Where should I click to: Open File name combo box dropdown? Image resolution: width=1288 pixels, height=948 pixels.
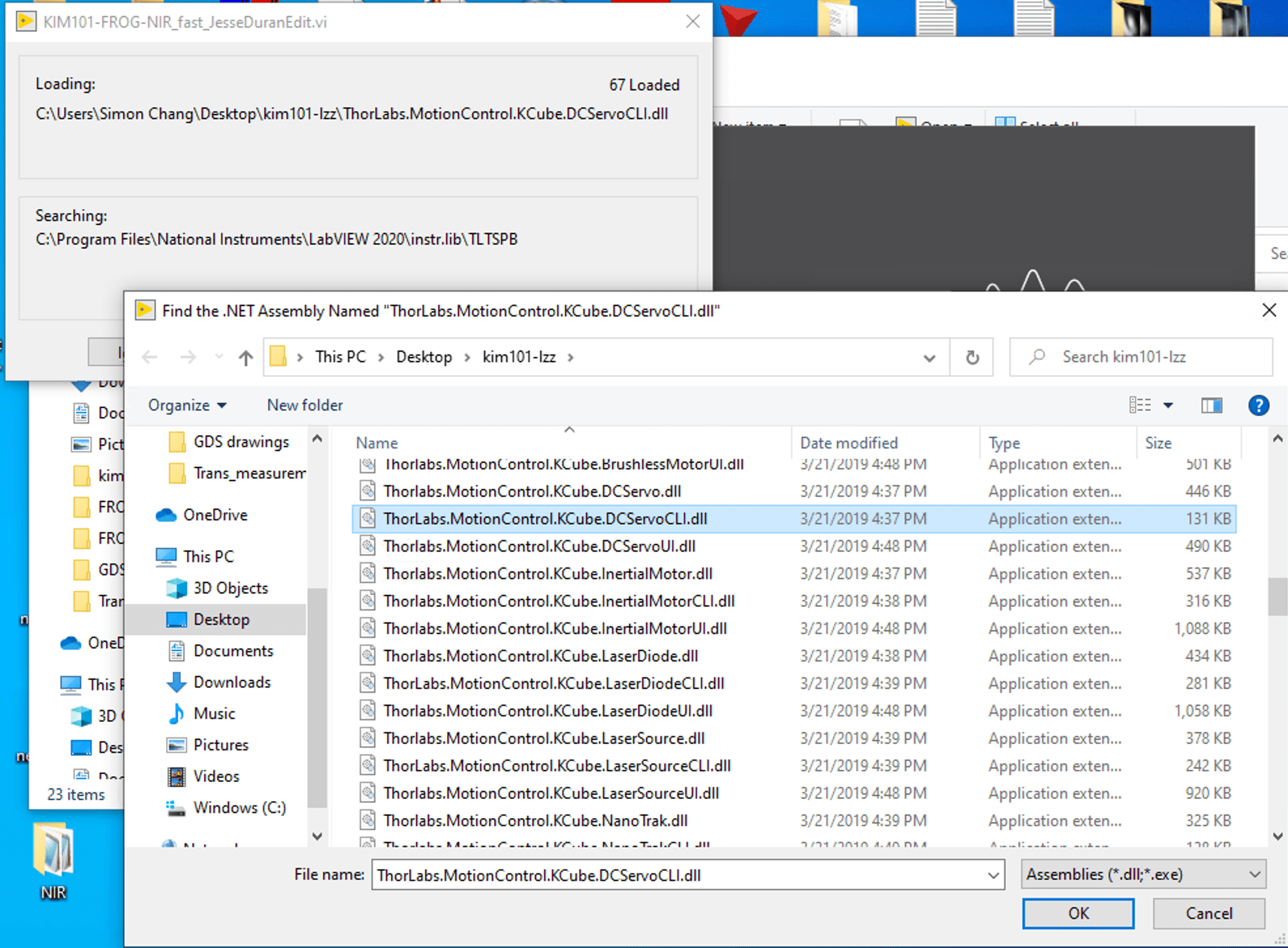(993, 875)
